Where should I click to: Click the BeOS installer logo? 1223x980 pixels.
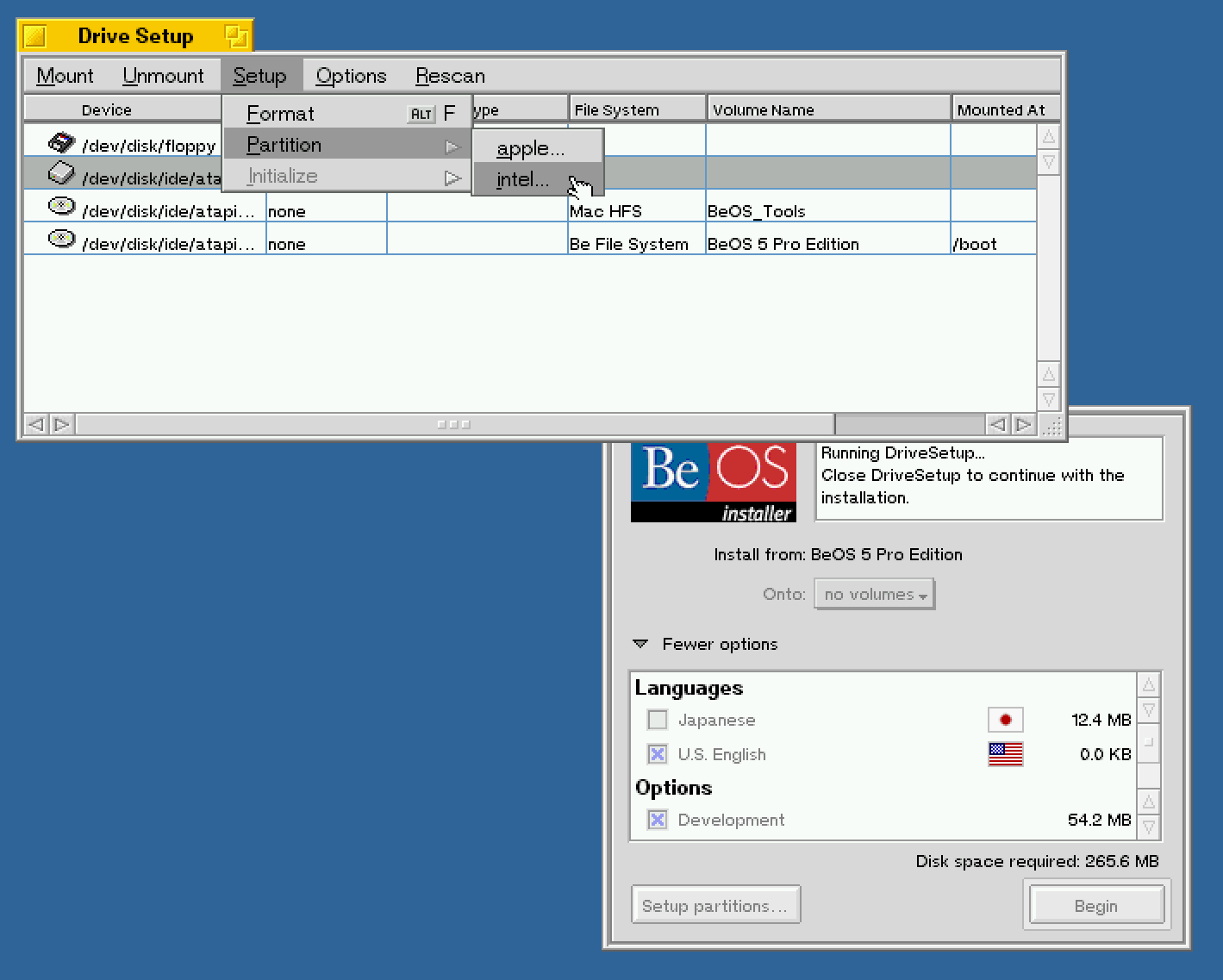pos(713,481)
